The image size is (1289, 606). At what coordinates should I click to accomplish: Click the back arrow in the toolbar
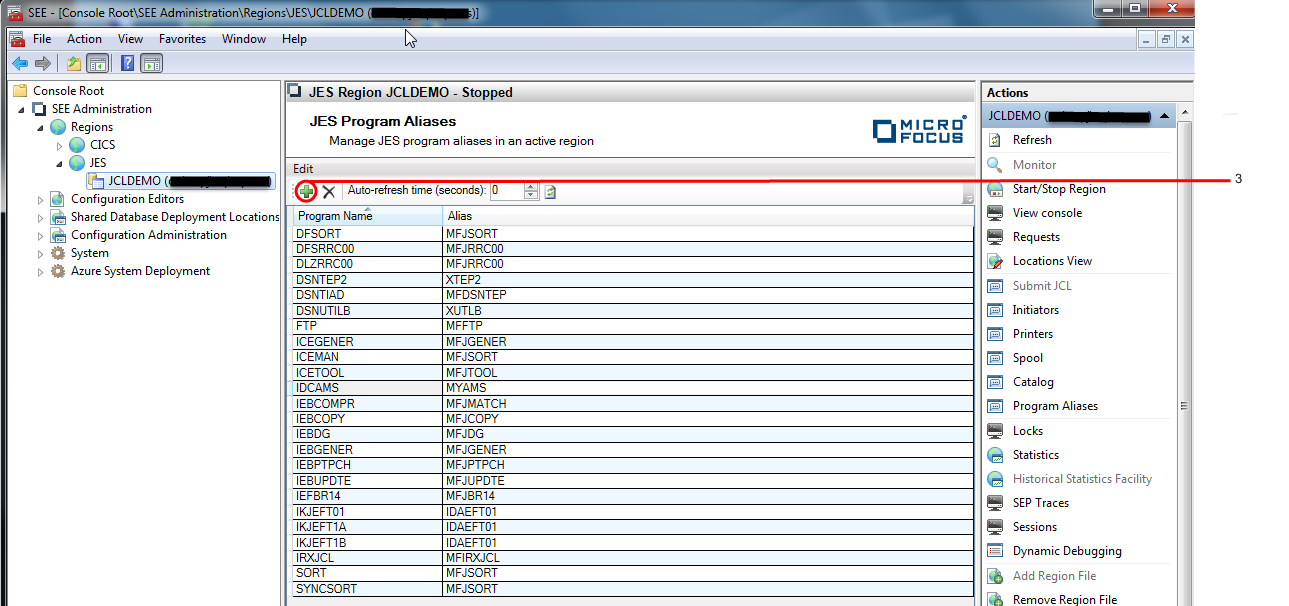click(x=19, y=64)
